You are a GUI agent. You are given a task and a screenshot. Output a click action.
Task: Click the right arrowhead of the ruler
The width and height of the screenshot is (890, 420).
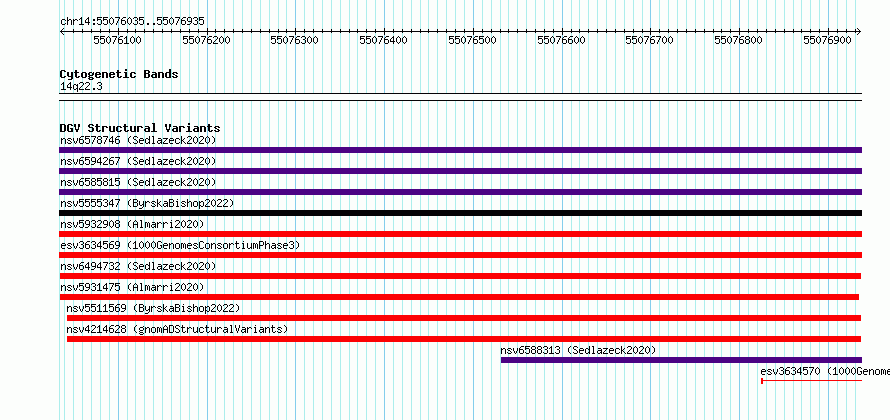tap(859, 31)
